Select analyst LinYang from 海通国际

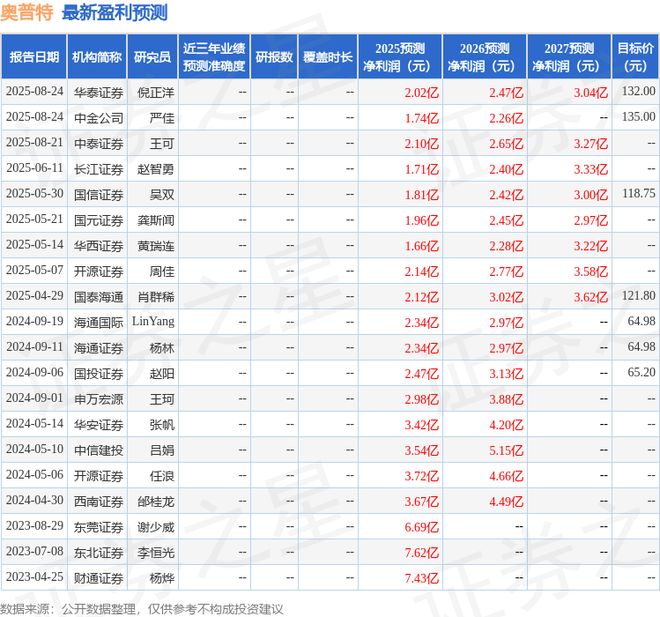(x=153, y=321)
